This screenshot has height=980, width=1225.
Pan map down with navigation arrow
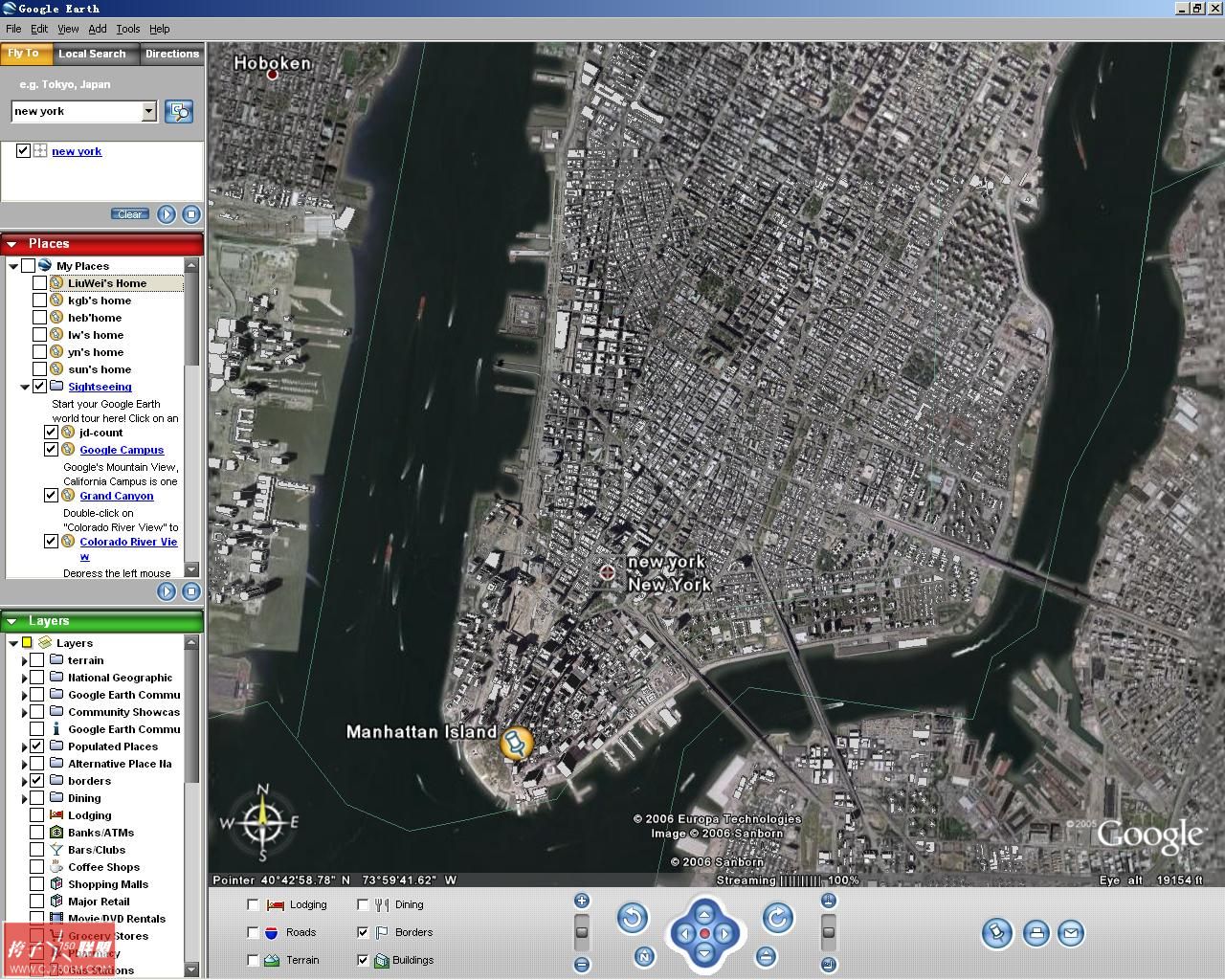[x=704, y=953]
